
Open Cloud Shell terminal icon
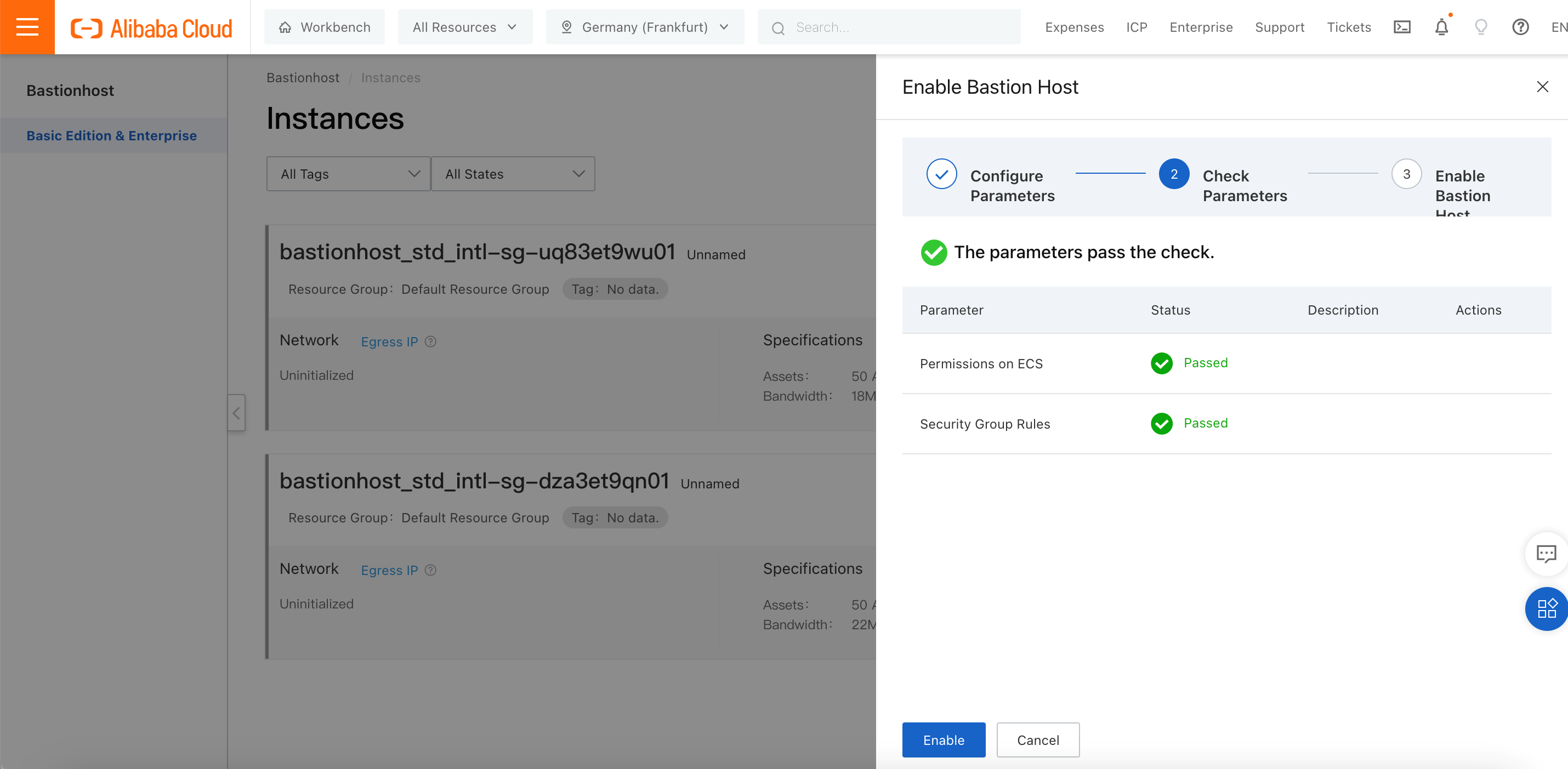pos(1402,27)
